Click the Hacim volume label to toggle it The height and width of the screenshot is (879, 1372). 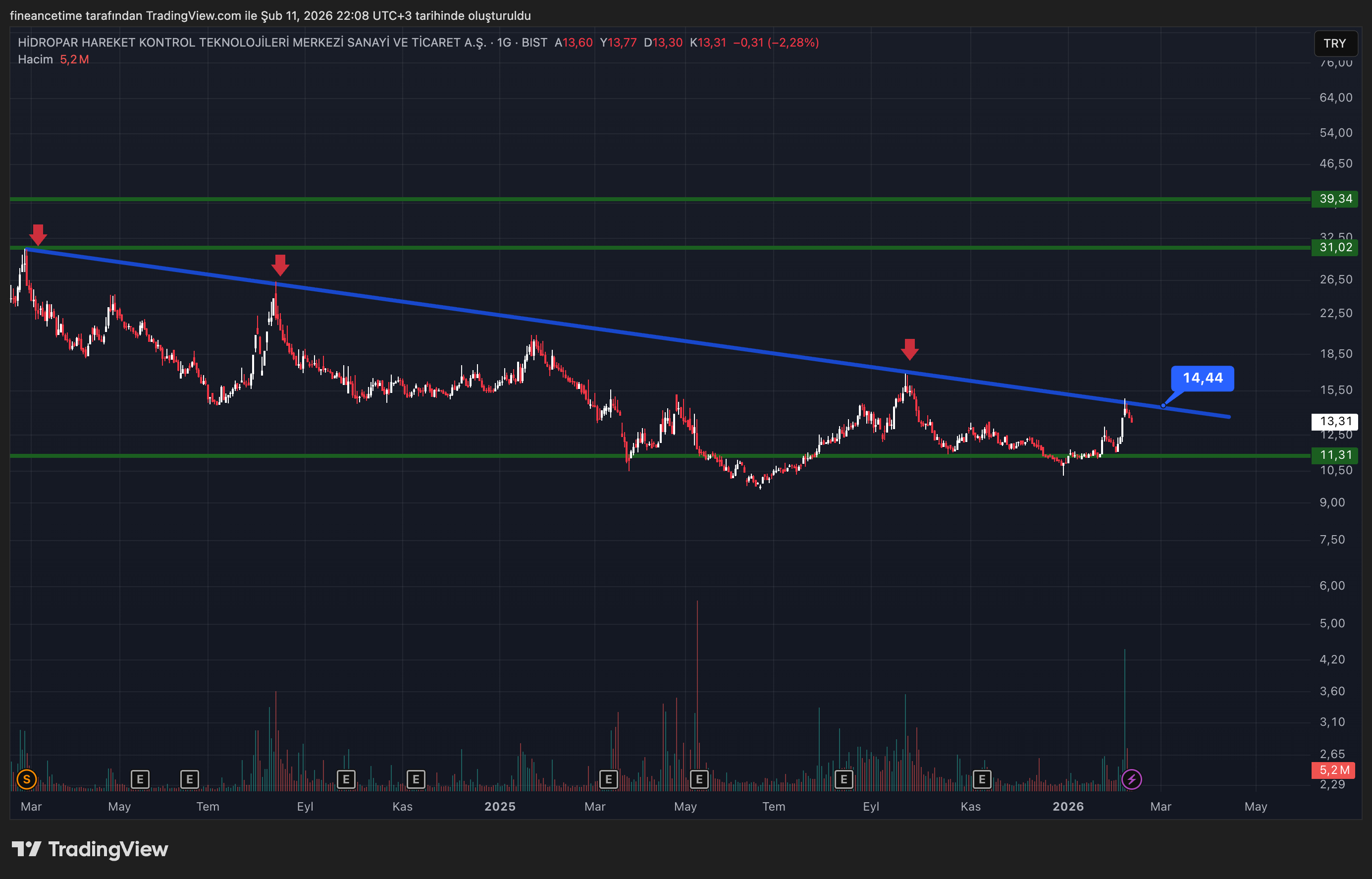(35, 59)
